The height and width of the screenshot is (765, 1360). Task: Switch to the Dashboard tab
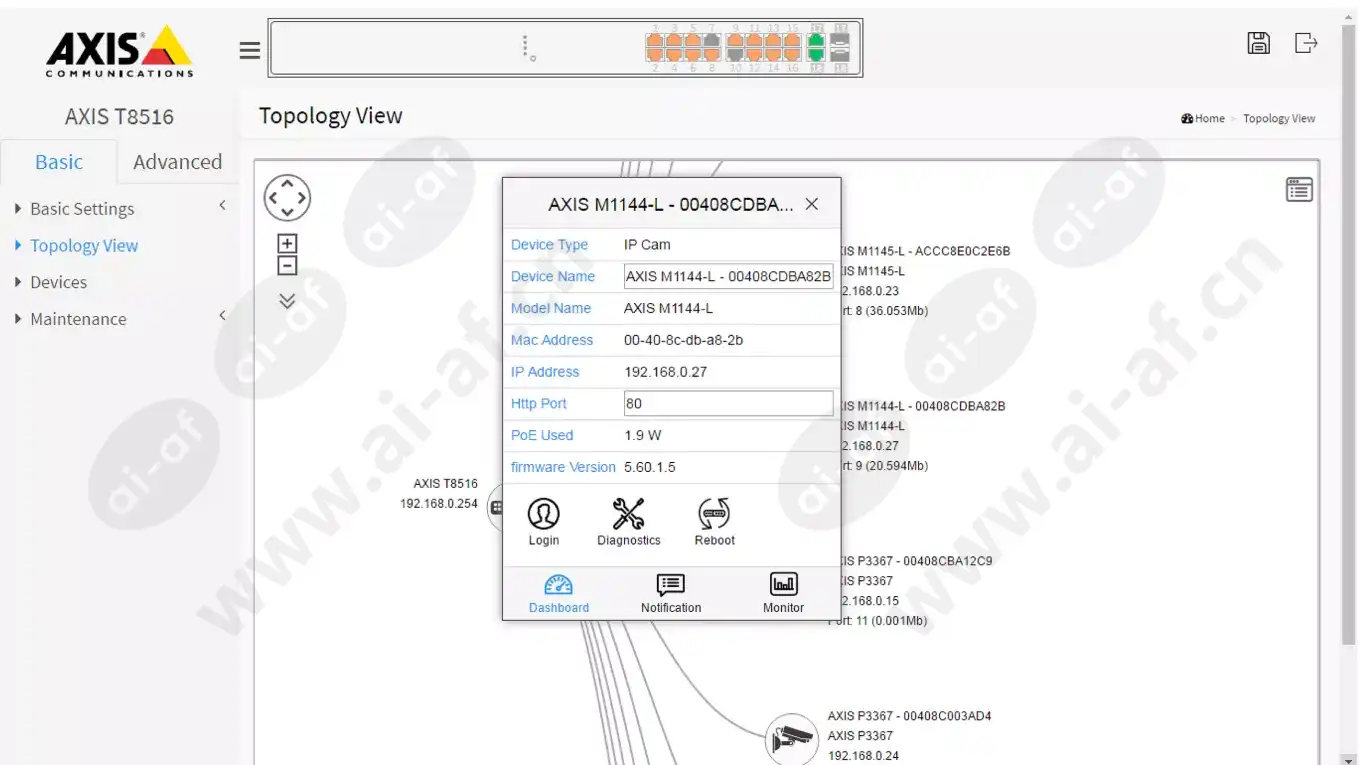pyautogui.click(x=559, y=593)
